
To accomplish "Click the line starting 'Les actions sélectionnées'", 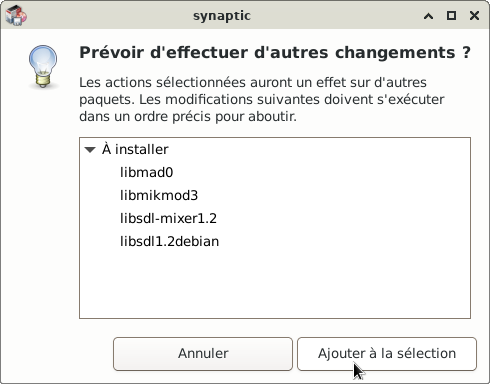I will 253,82.
